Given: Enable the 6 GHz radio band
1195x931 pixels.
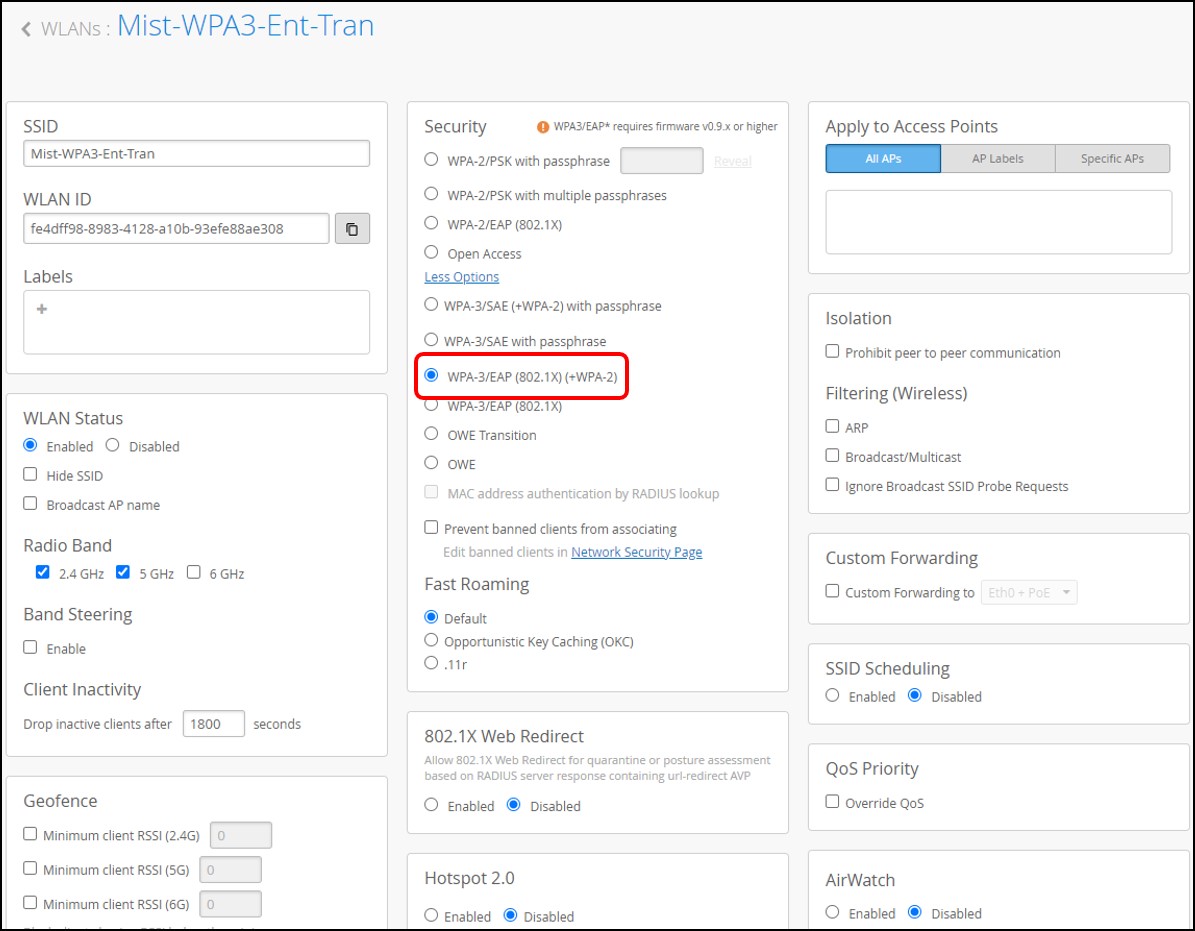Looking at the screenshot, I should [194, 572].
